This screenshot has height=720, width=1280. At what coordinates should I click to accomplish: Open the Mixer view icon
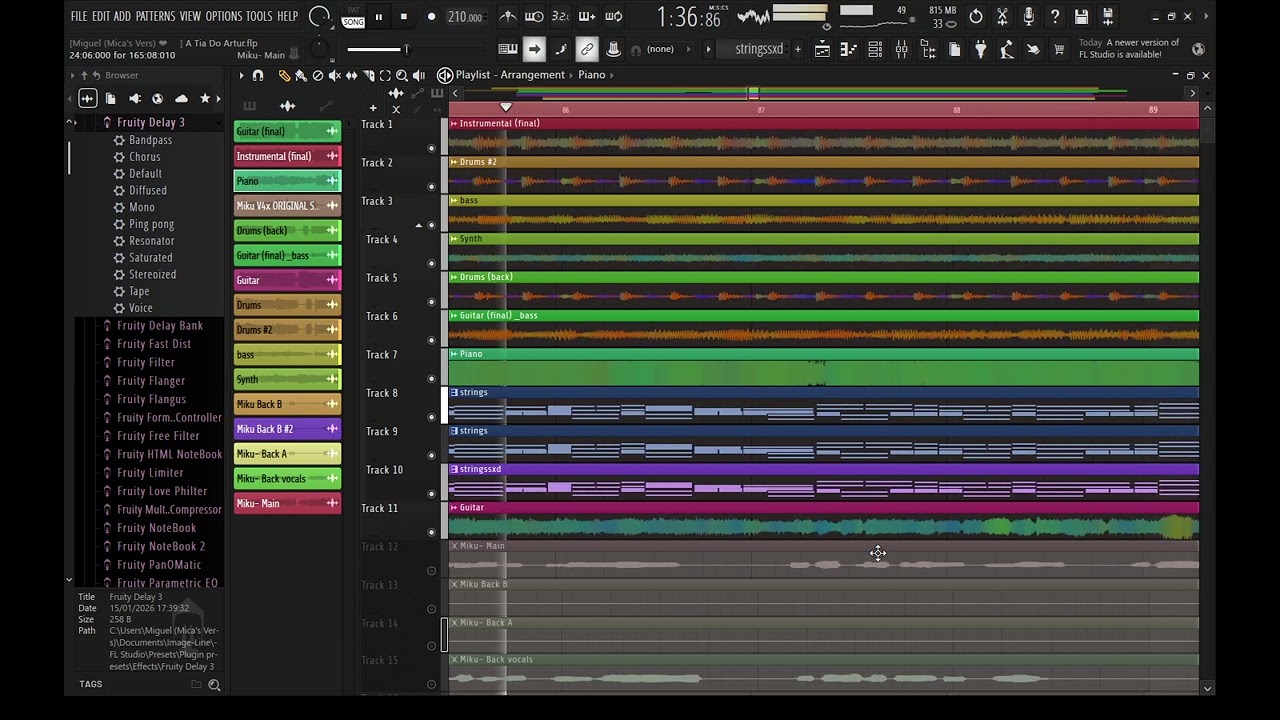click(x=901, y=49)
